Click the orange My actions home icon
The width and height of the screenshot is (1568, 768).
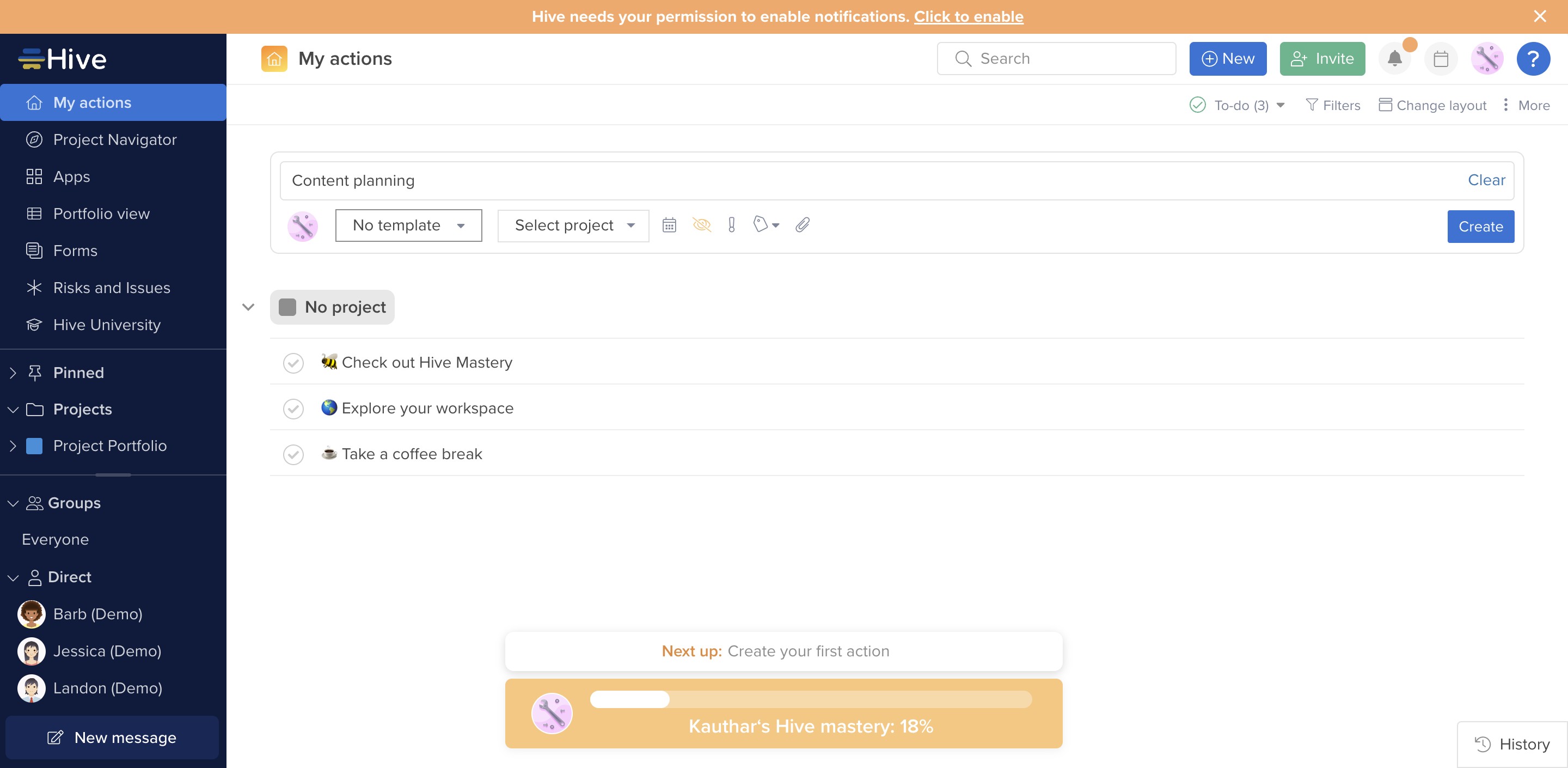click(x=274, y=58)
